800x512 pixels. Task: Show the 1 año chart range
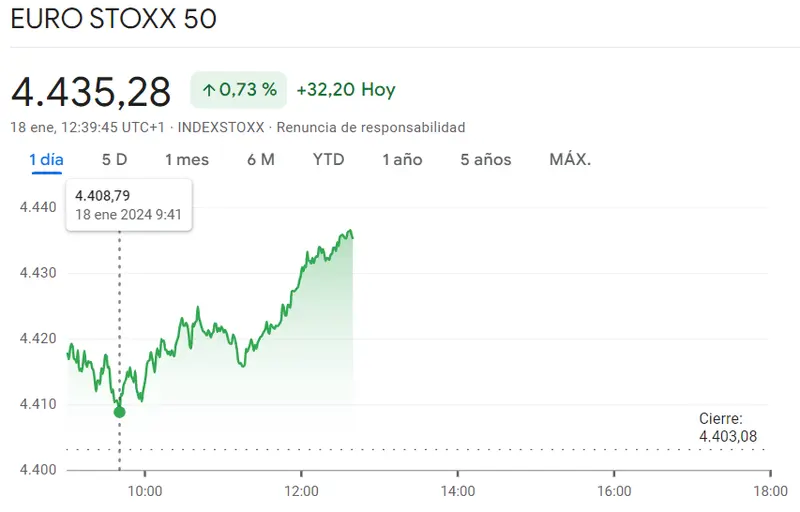402,160
